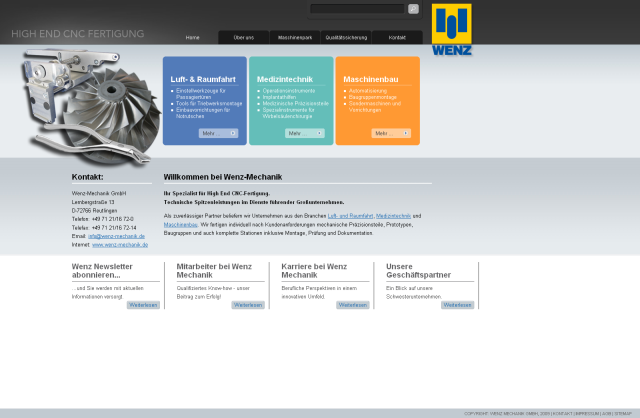Screen dimensions: 640x418
Task: Click the WENZ logo
Action: (x=451, y=29)
